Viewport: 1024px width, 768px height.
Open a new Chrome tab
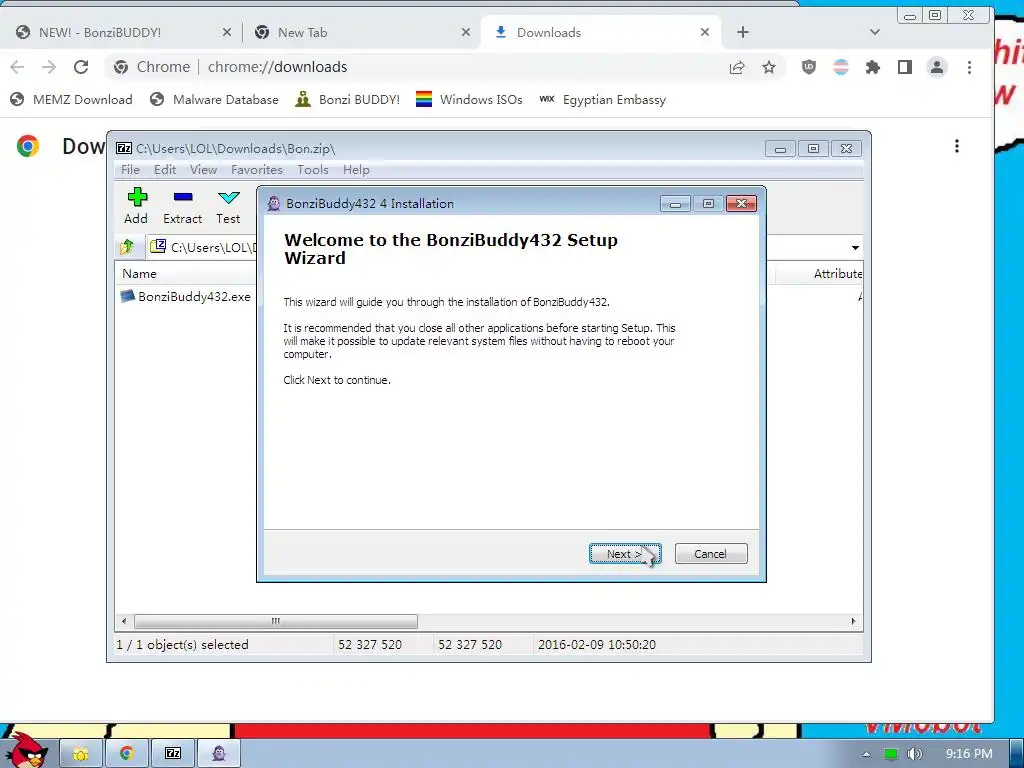pos(743,32)
